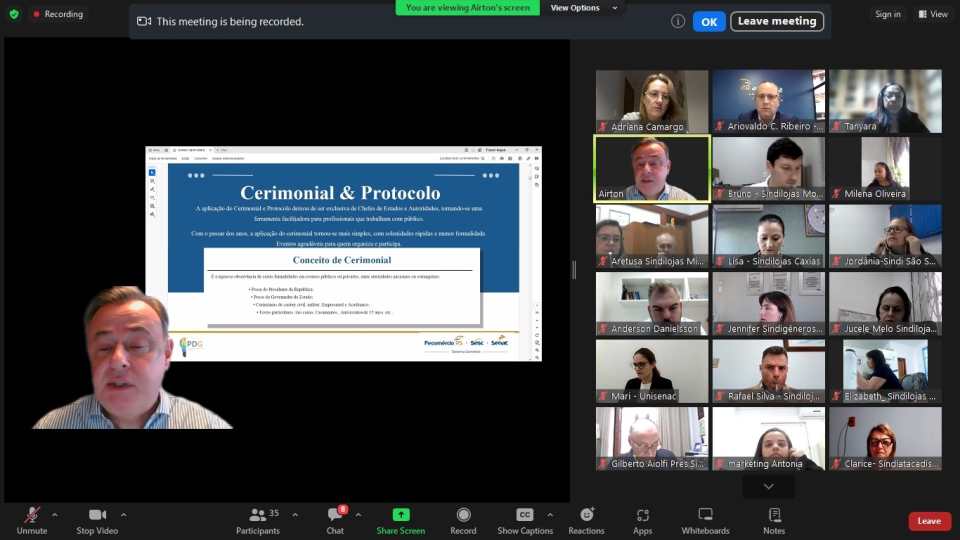The width and height of the screenshot is (960, 540).
Task: Open the Apps panel
Action: [x=642, y=520]
